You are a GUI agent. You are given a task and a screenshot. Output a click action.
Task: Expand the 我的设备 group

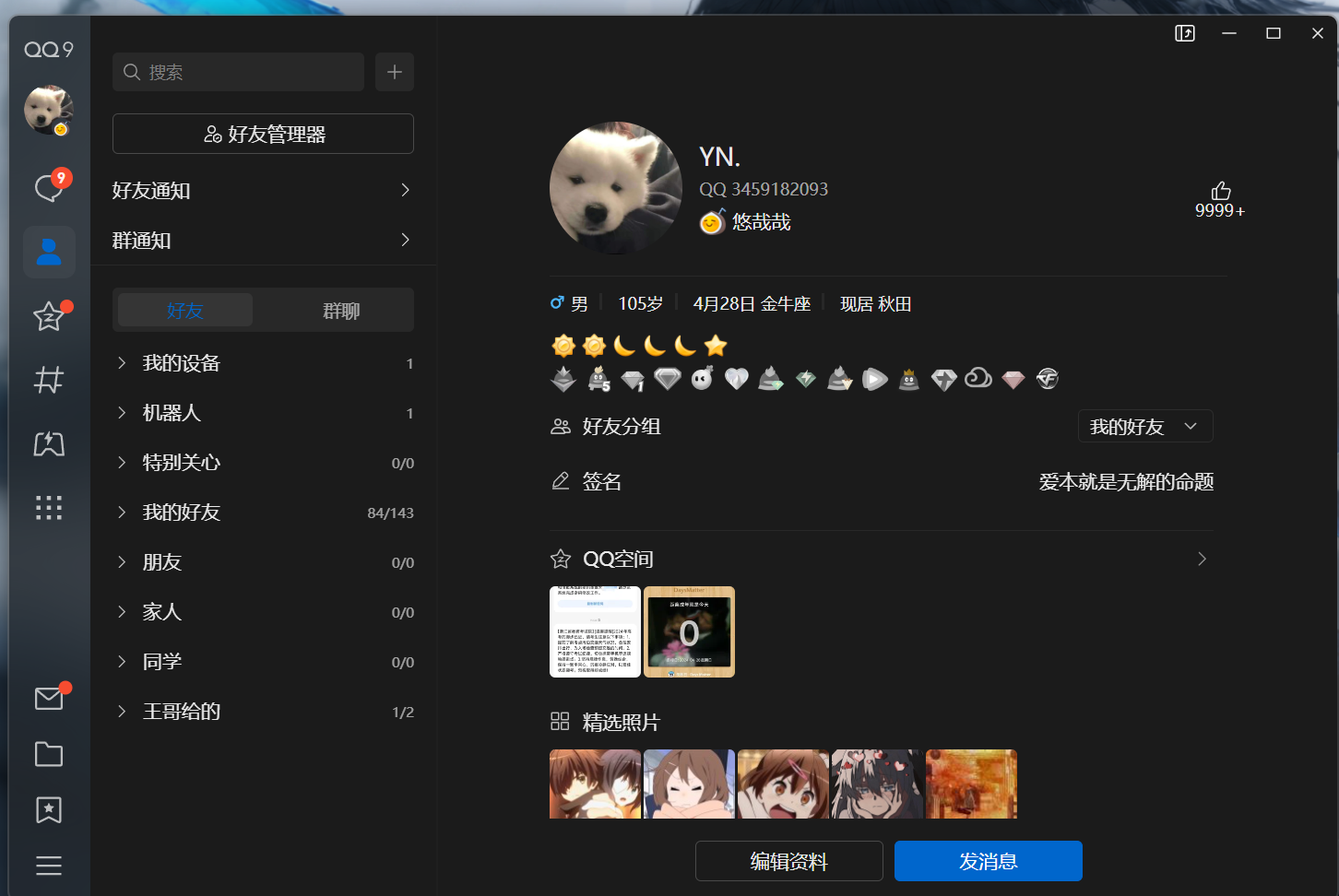[264, 363]
